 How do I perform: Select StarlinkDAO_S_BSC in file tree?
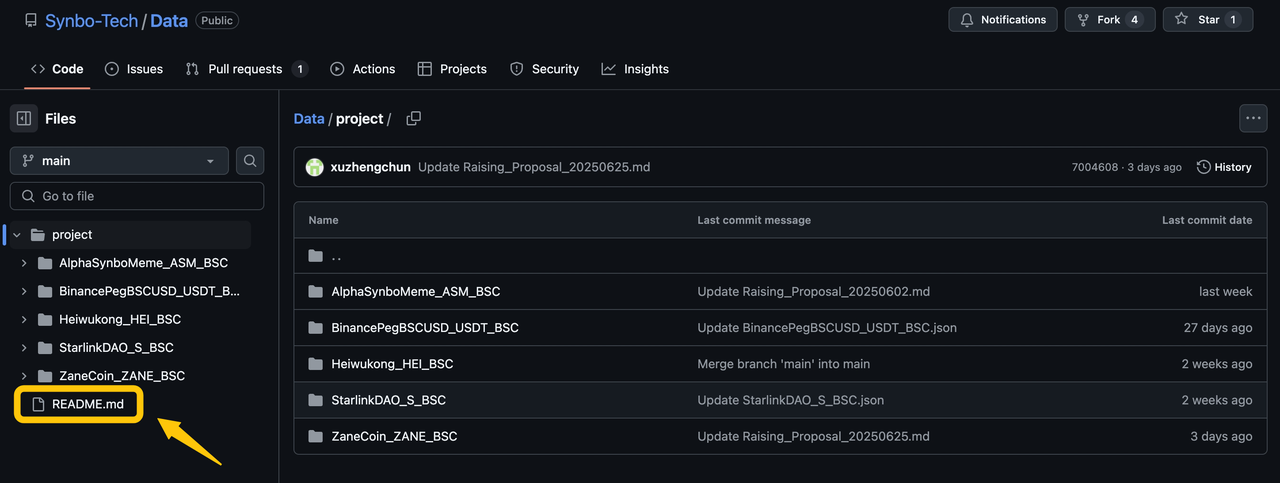[116, 347]
